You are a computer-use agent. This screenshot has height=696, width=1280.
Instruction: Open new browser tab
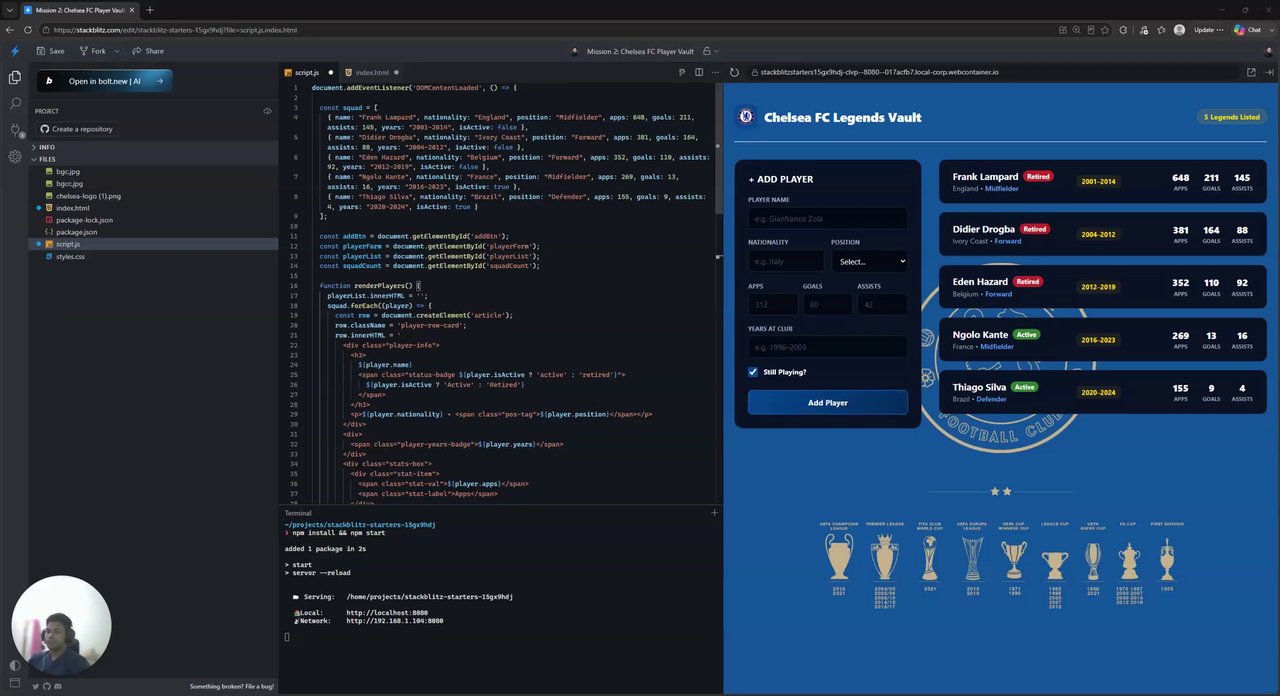[150, 10]
